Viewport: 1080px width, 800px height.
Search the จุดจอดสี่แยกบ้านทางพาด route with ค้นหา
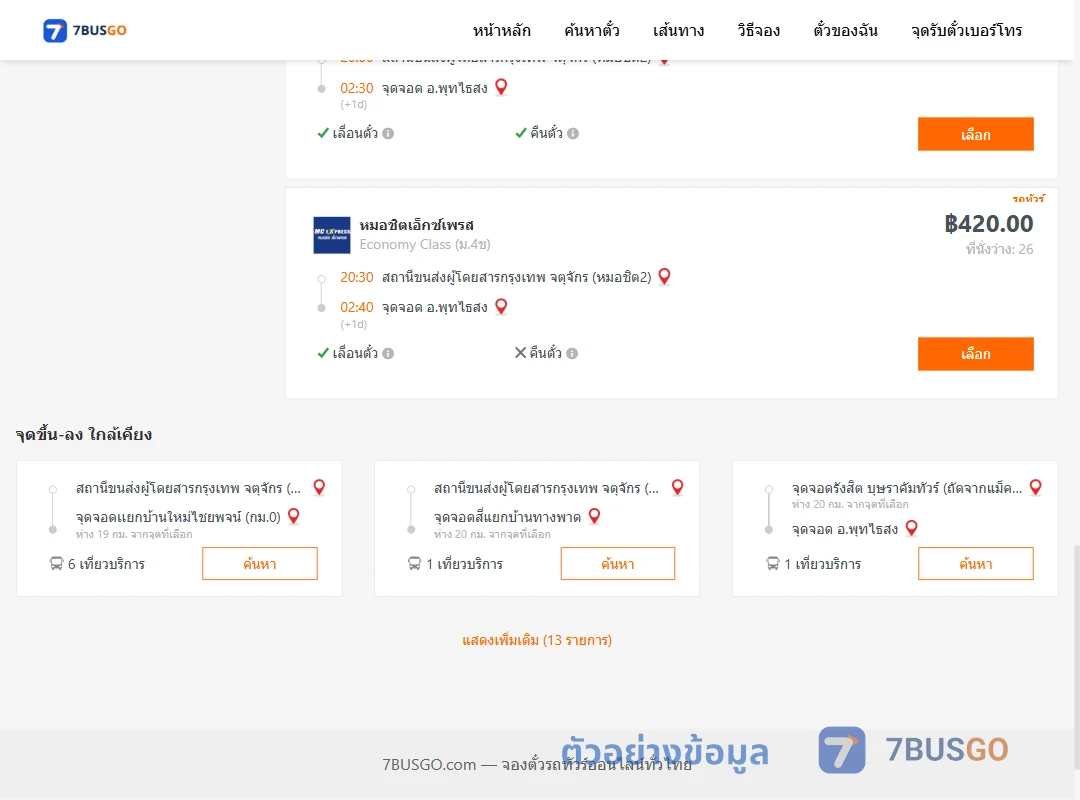click(618, 564)
